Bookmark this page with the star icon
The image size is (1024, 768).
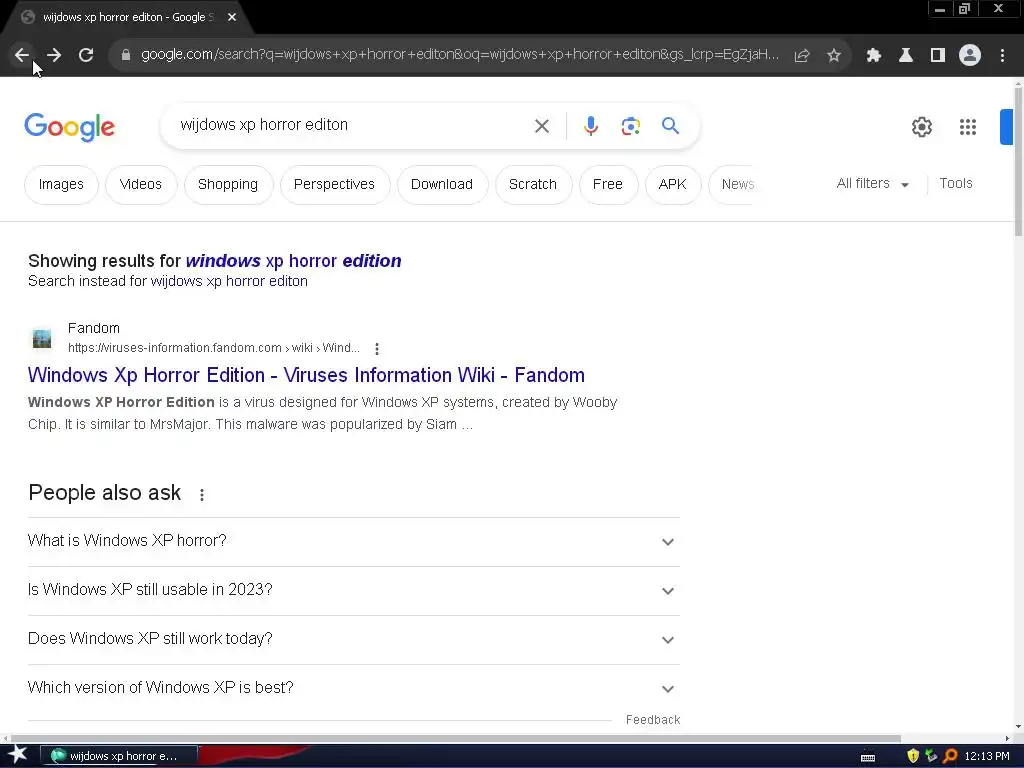click(834, 56)
